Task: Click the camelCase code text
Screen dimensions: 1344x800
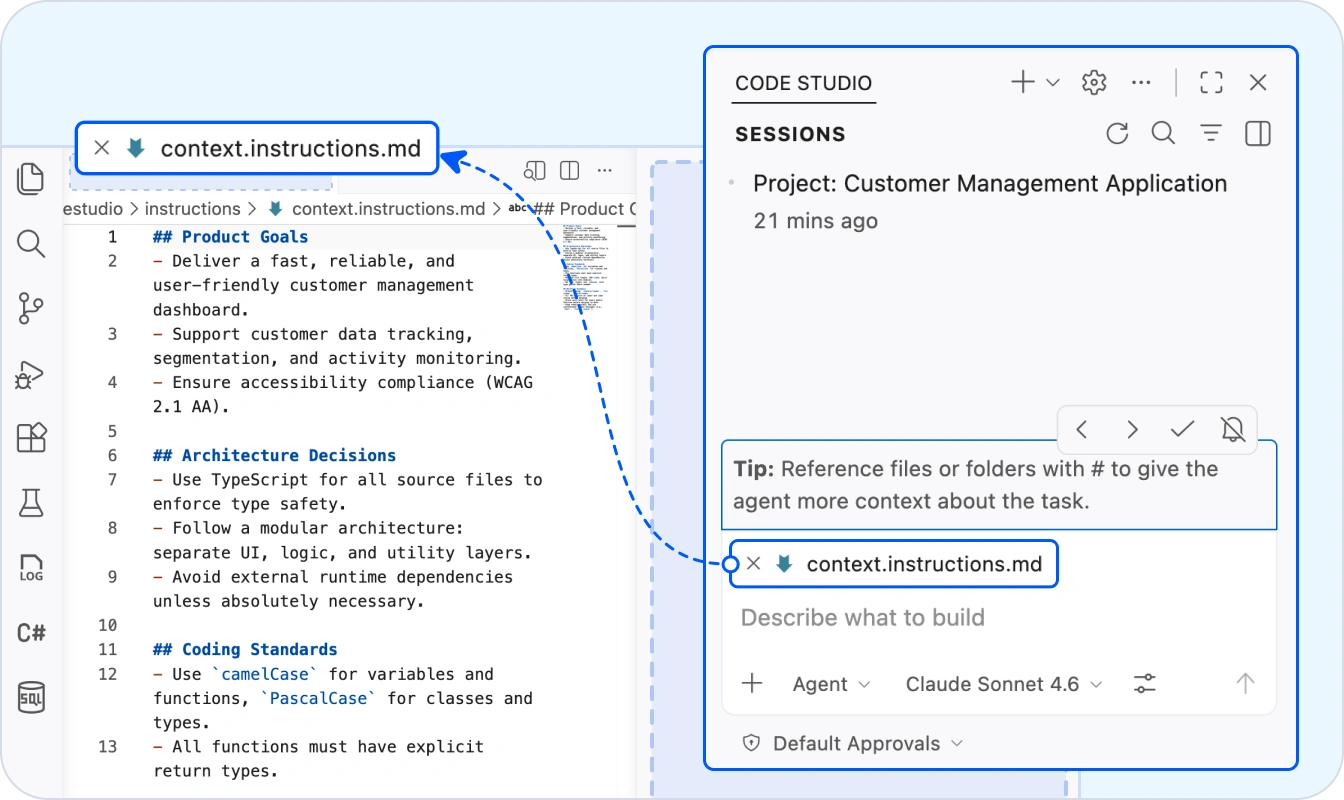Action: pyautogui.click(x=265, y=674)
